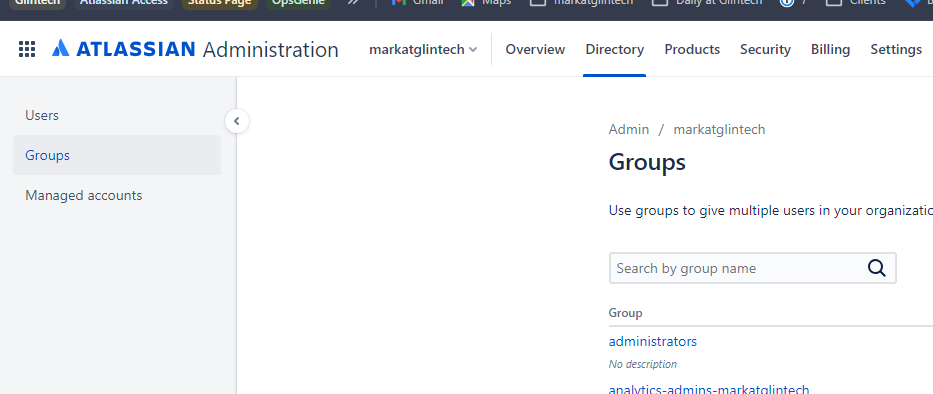Open the Settings tab
This screenshot has width=933, height=394.
(896, 49)
